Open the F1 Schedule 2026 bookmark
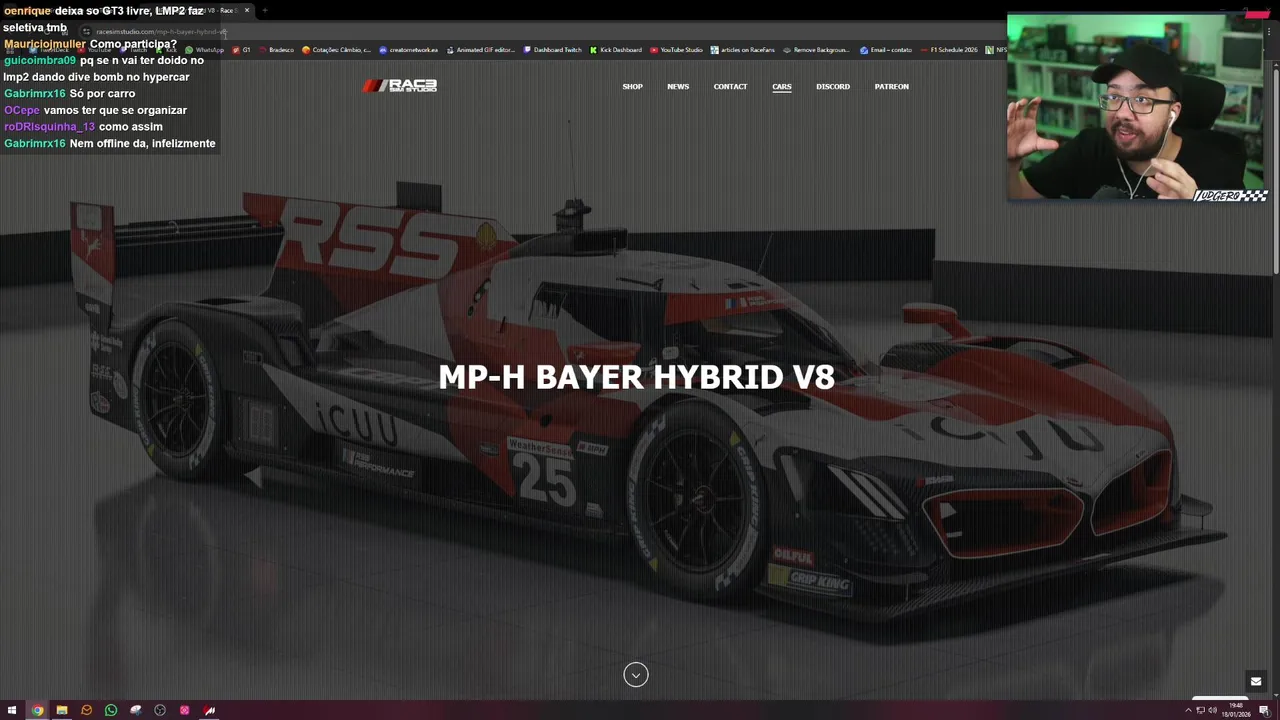The image size is (1280, 720). (x=949, y=50)
